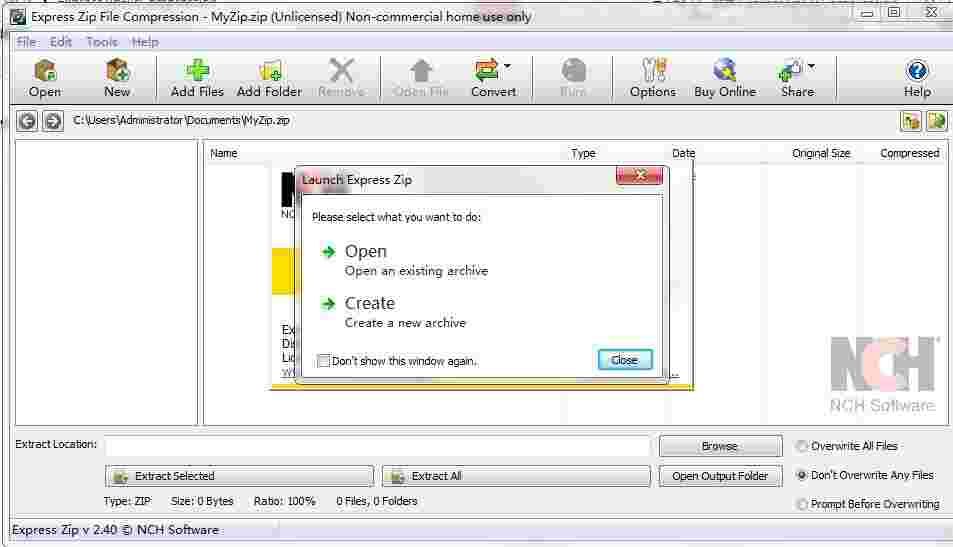Click the Extract Location input field

point(377,446)
